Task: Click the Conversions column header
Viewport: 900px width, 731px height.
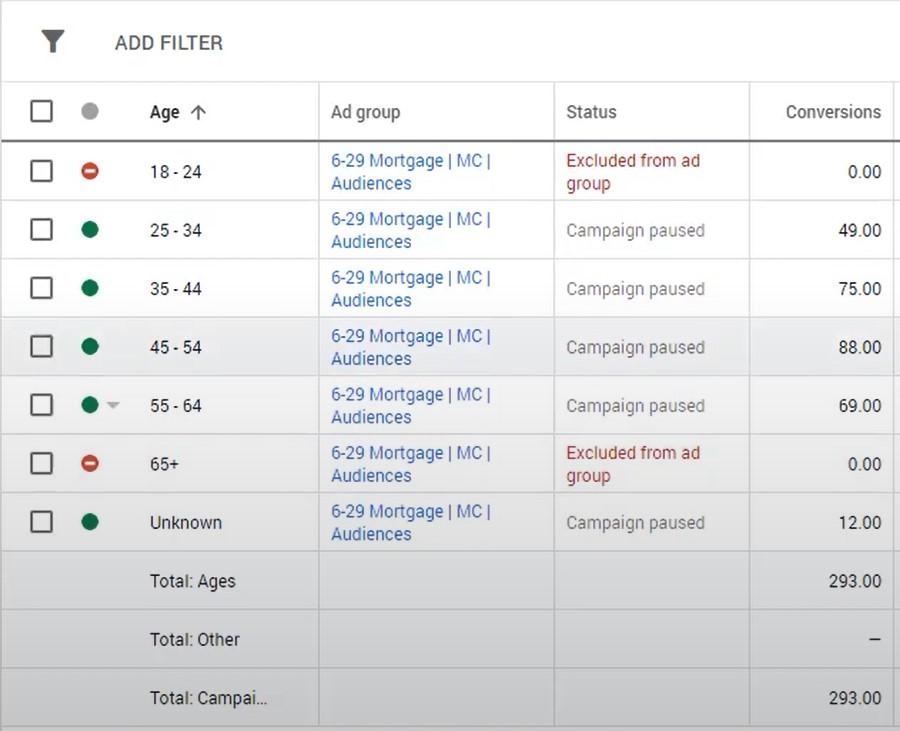Action: [x=833, y=112]
